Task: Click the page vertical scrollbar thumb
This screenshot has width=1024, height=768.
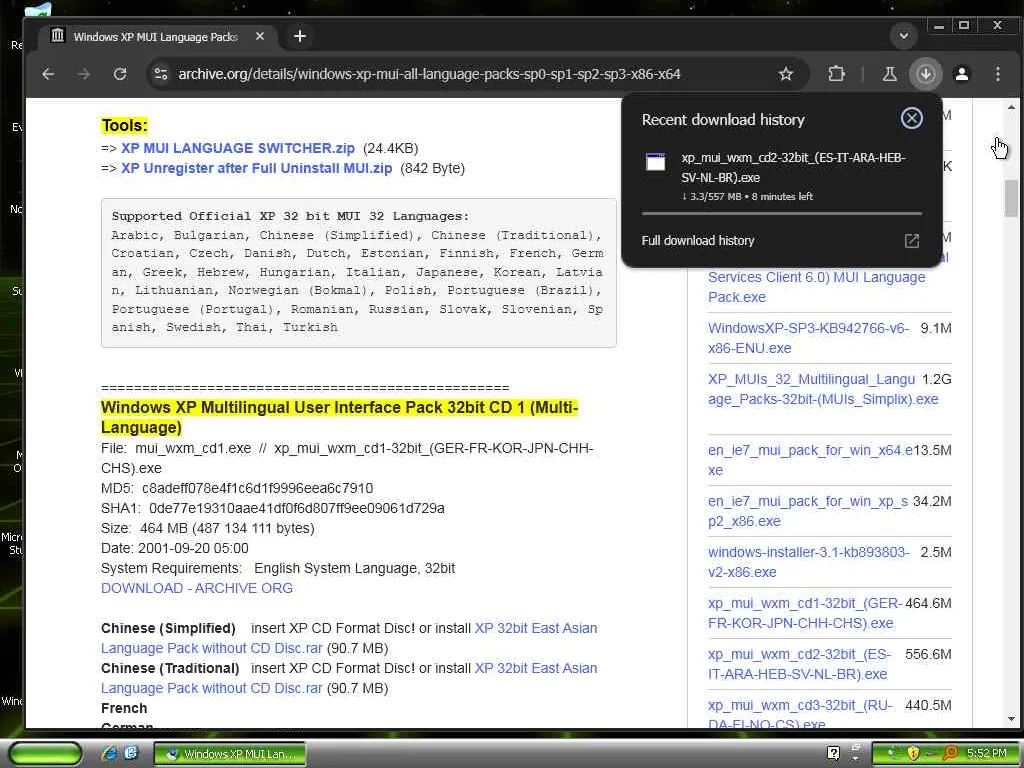Action: coord(1011,198)
